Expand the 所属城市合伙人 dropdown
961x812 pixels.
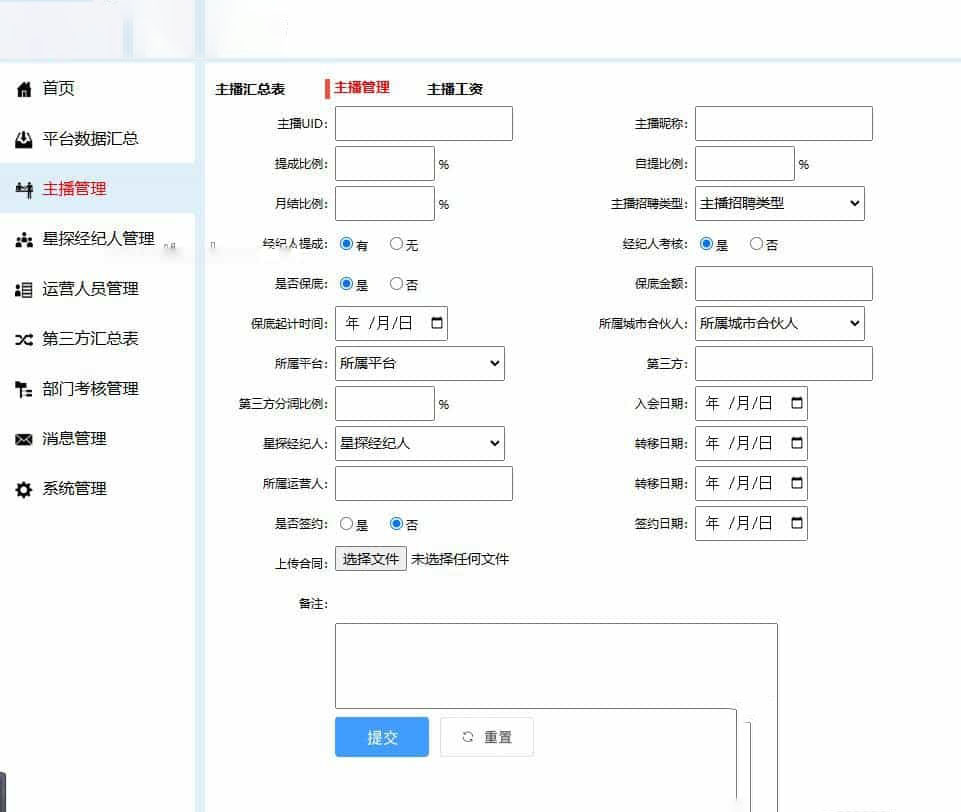780,323
